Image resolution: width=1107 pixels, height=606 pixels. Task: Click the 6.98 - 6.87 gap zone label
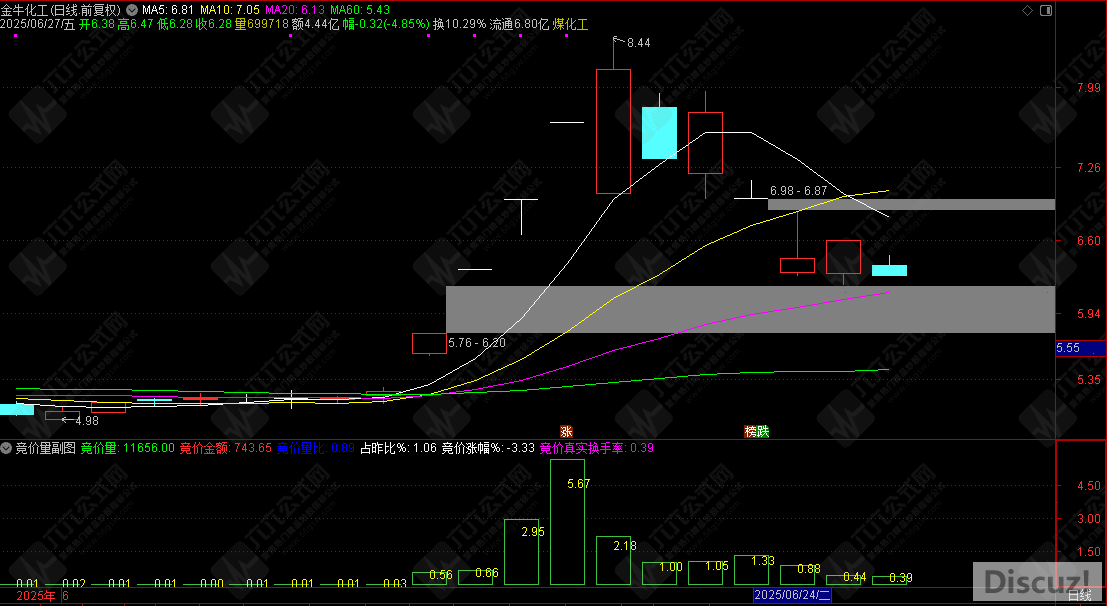[x=798, y=190]
